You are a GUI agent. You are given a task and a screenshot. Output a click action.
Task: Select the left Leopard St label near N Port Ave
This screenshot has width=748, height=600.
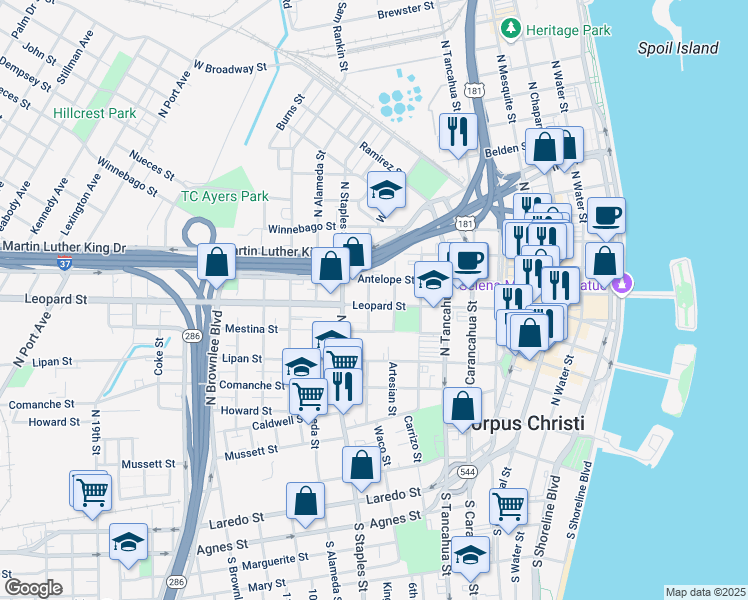pos(55,299)
